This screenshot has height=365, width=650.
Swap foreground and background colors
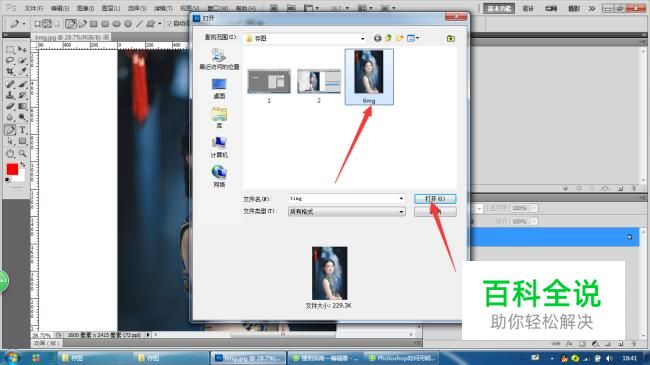pos(23,165)
